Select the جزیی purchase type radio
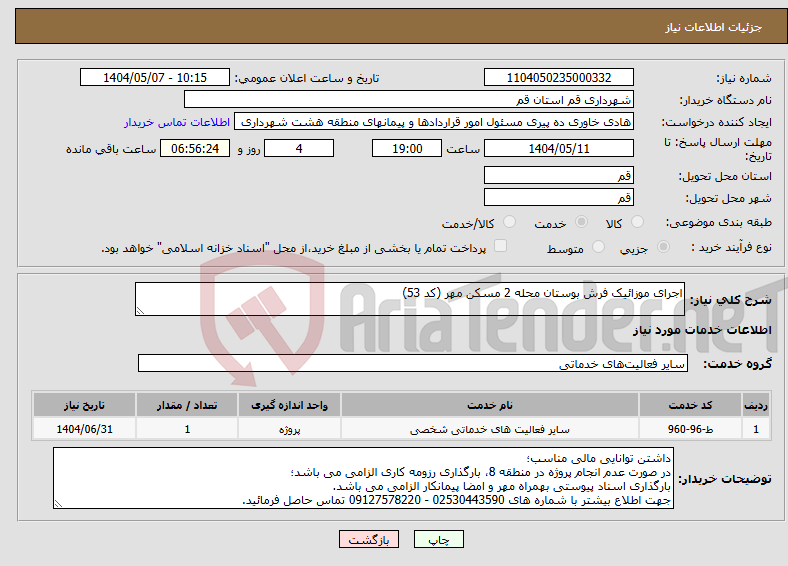 tap(663, 247)
